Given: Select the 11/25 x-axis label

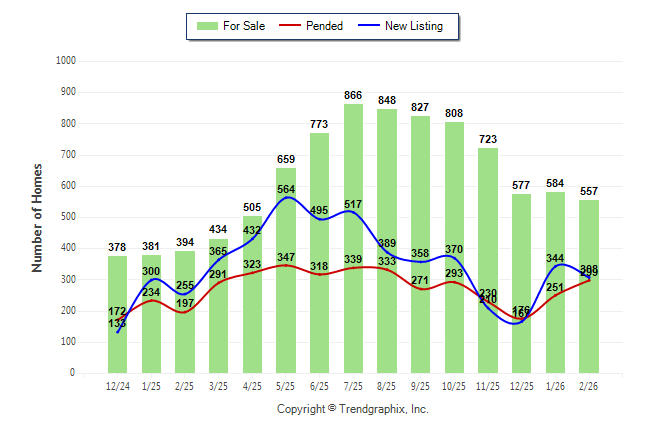Looking at the screenshot, I should 488,384.
